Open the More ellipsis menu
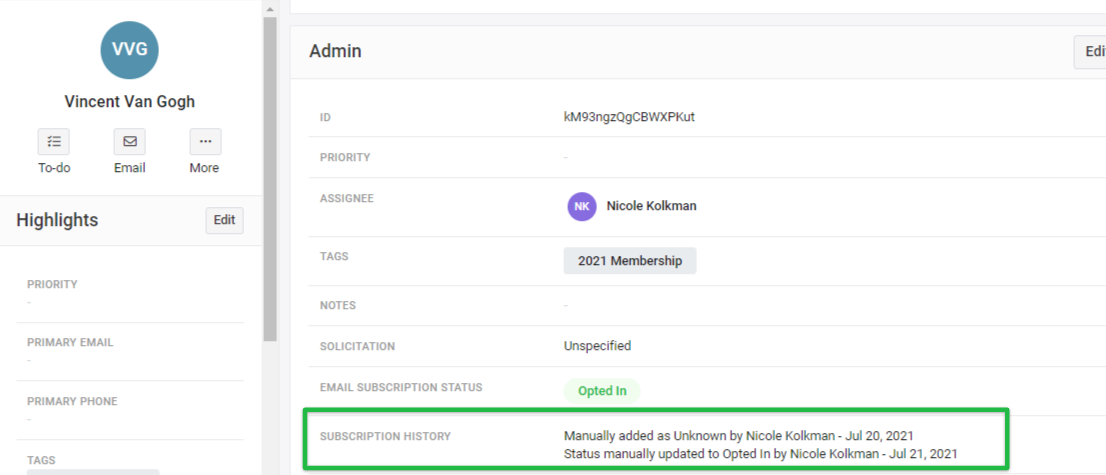1106x475 pixels. (205, 141)
